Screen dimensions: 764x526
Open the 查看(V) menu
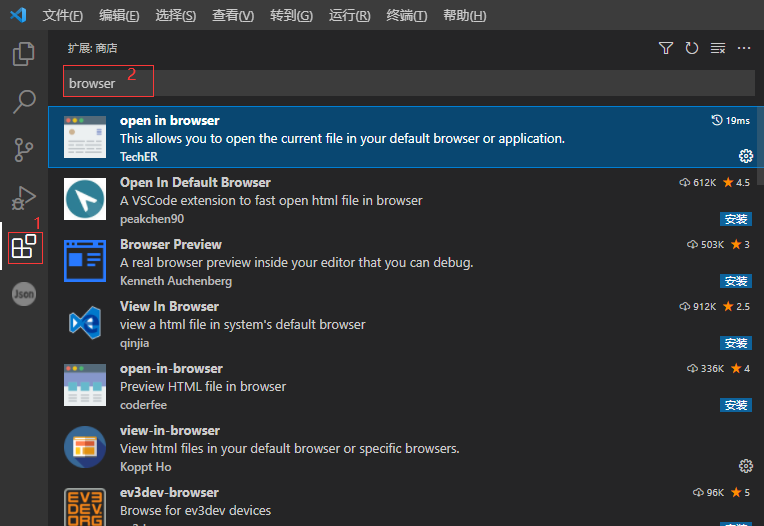(x=233, y=16)
